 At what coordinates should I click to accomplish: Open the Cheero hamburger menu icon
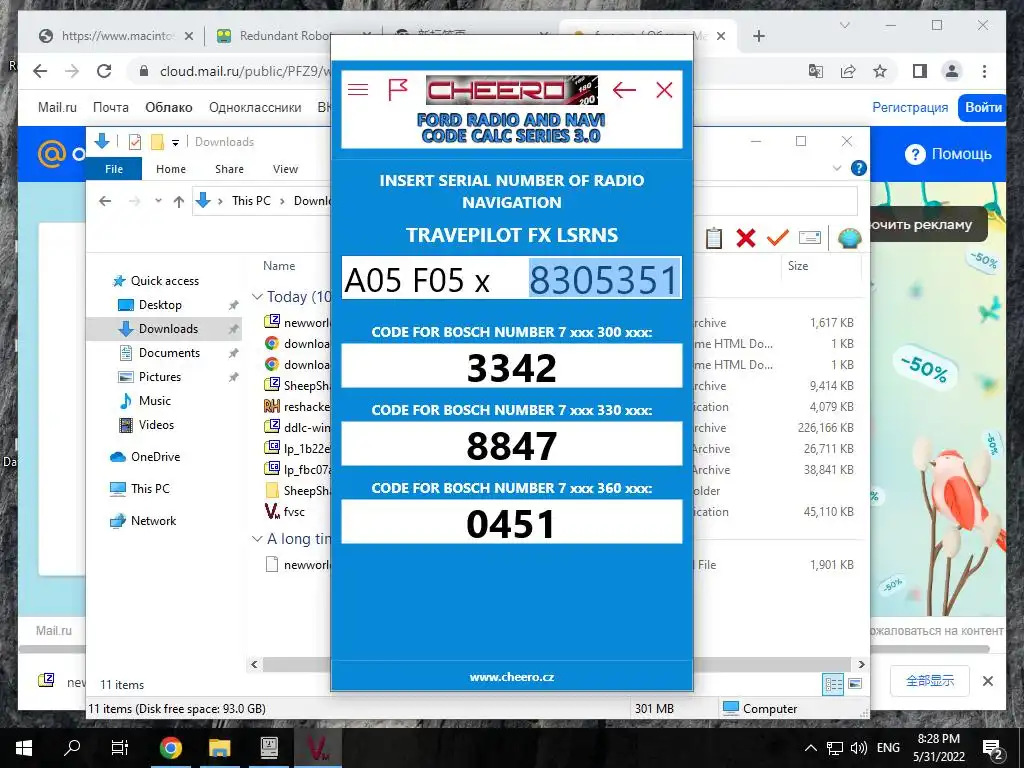pyautogui.click(x=358, y=89)
